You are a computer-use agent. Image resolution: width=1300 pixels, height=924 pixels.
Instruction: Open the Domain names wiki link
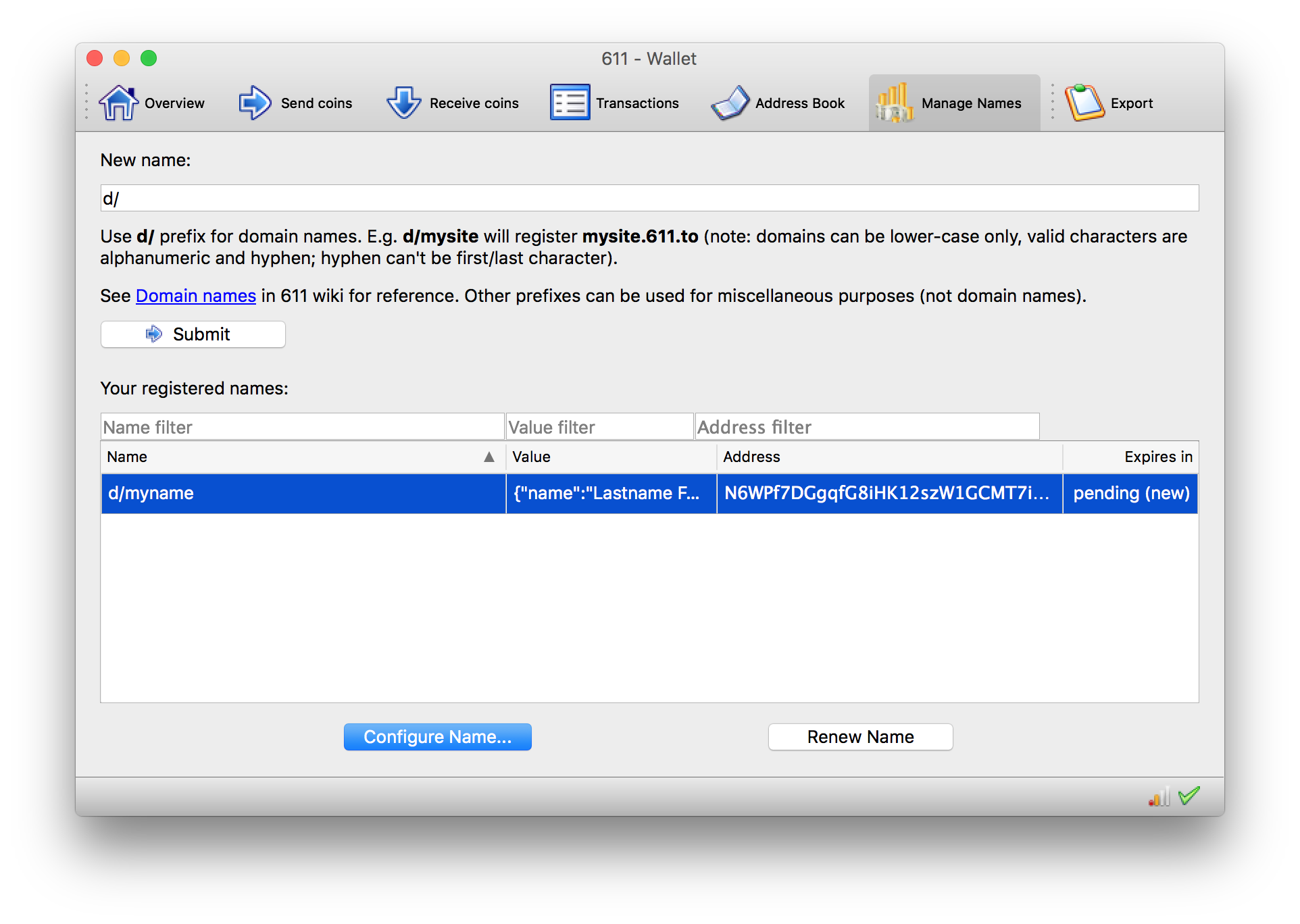click(195, 296)
